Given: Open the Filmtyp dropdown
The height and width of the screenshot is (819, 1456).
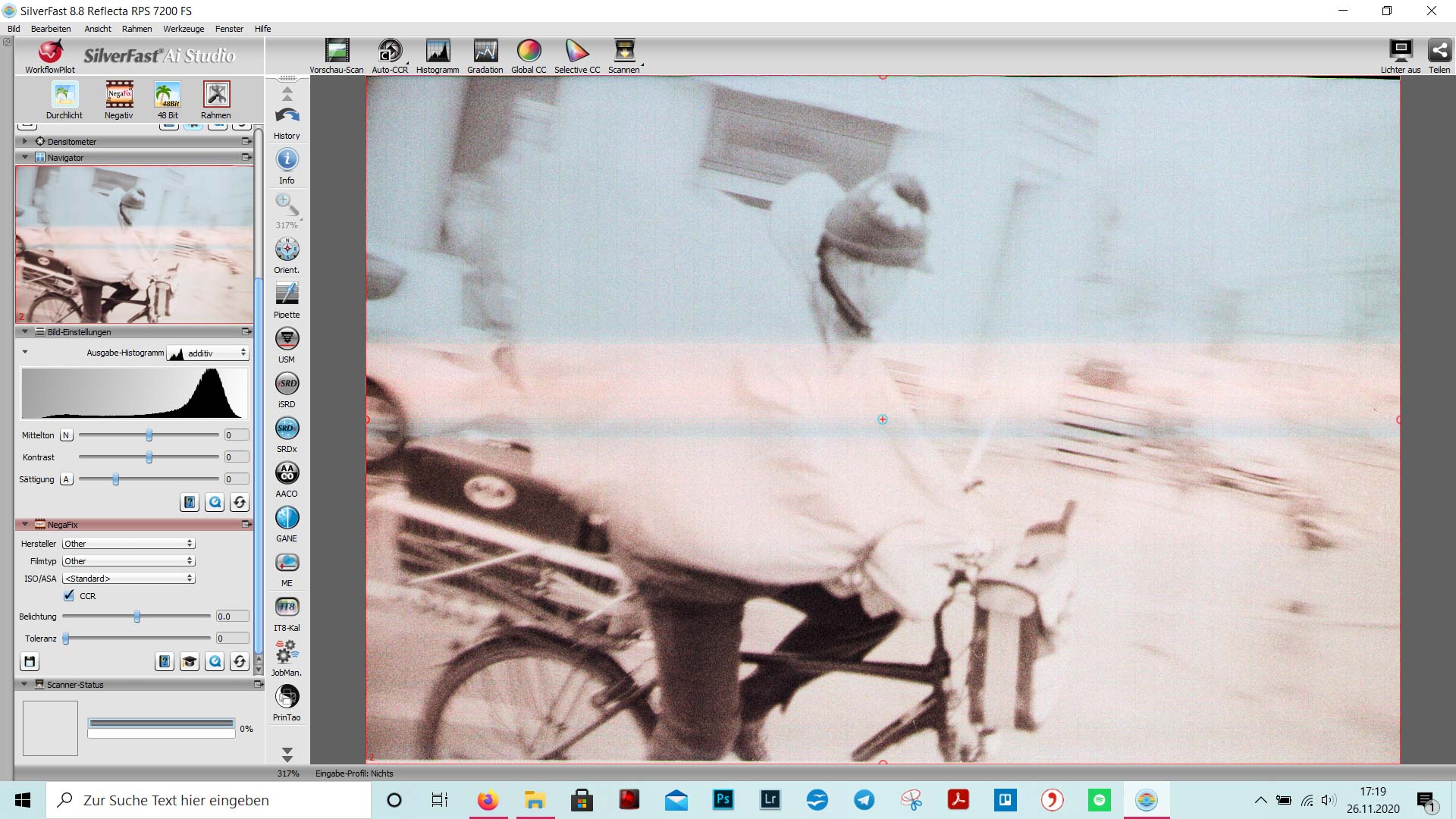Looking at the screenshot, I should [129, 560].
